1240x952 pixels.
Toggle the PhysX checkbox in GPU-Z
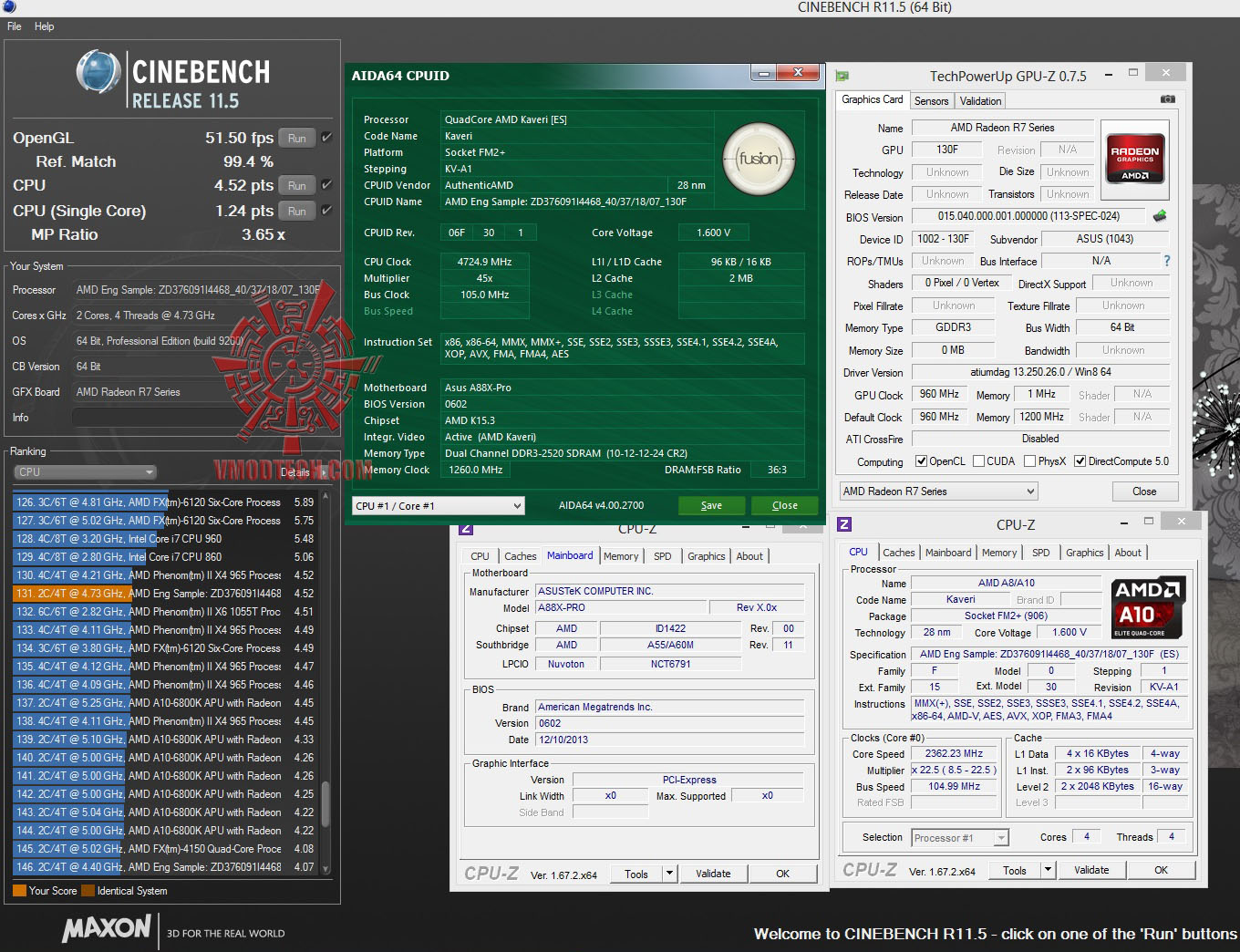(1029, 461)
